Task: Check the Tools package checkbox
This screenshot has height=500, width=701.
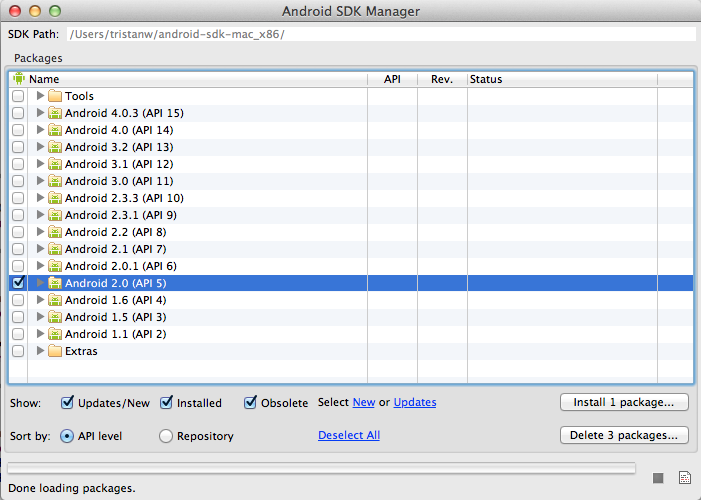Action: pos(18,96)
